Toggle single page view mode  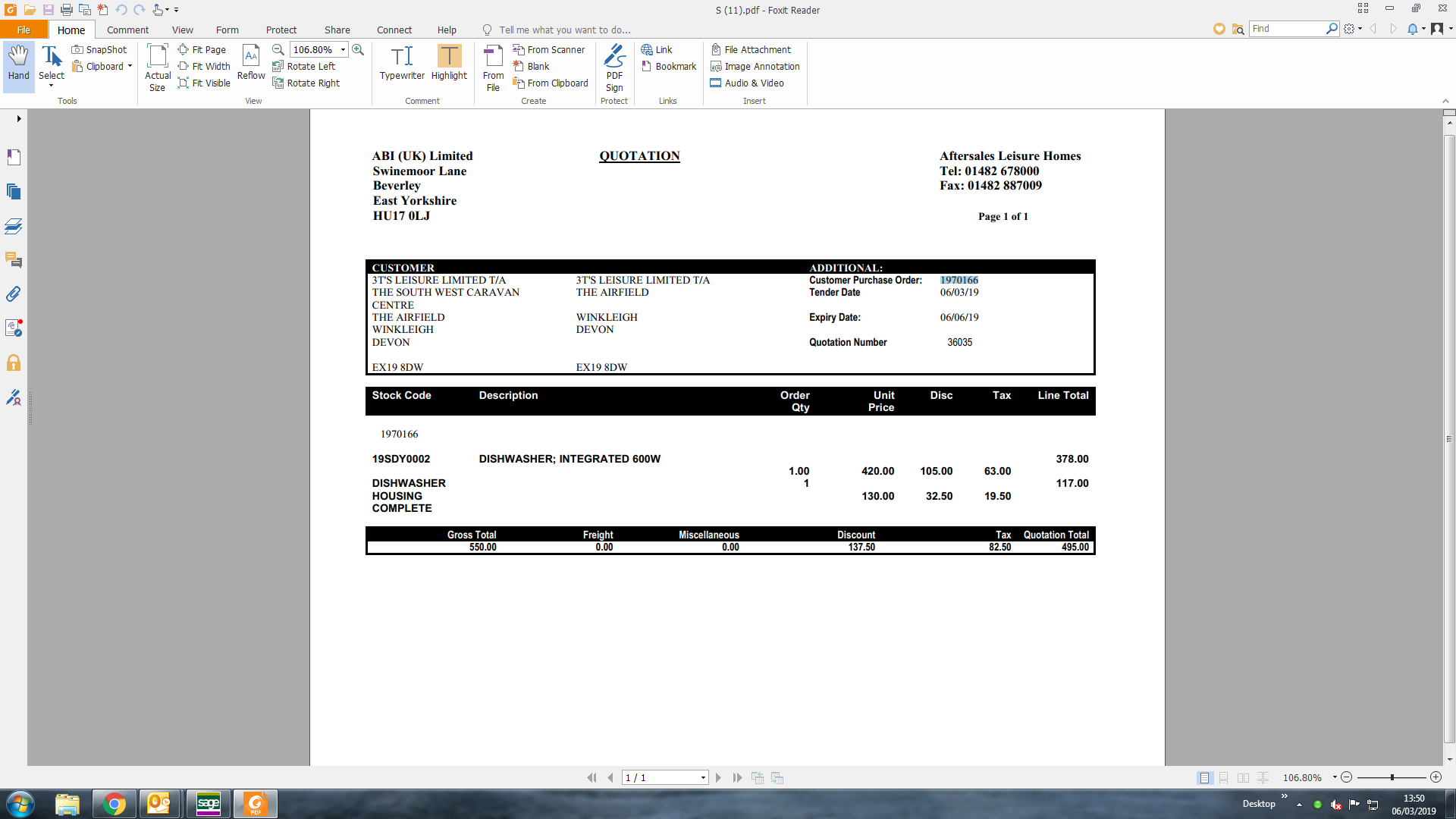click(x=1204, y=778)
